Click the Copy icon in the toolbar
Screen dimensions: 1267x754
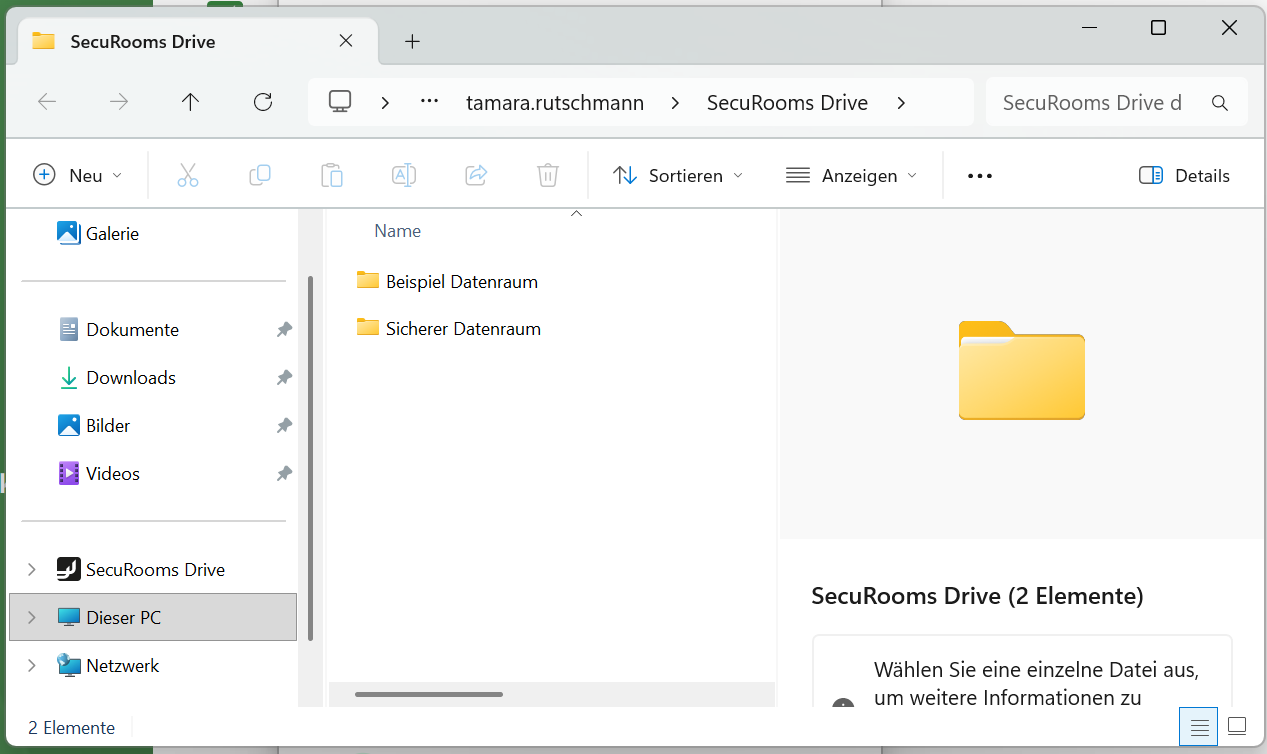pos(260,175)
